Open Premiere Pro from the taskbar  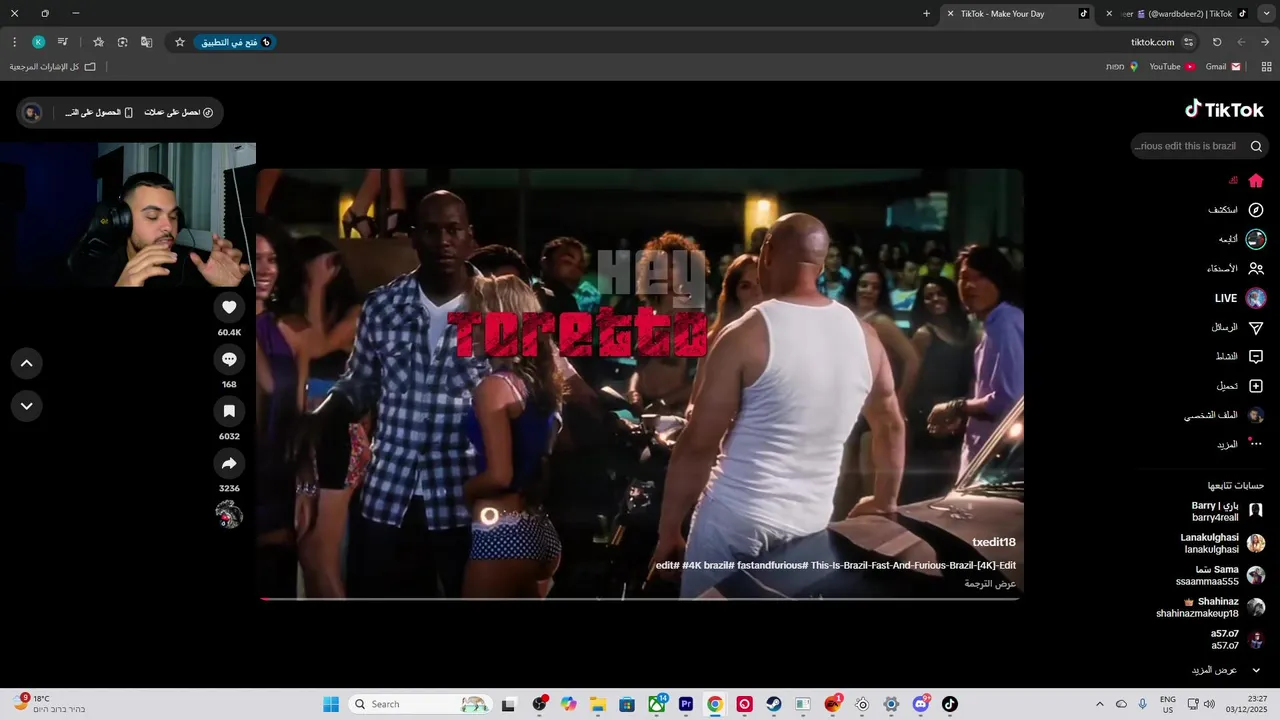tap(686, 704)
